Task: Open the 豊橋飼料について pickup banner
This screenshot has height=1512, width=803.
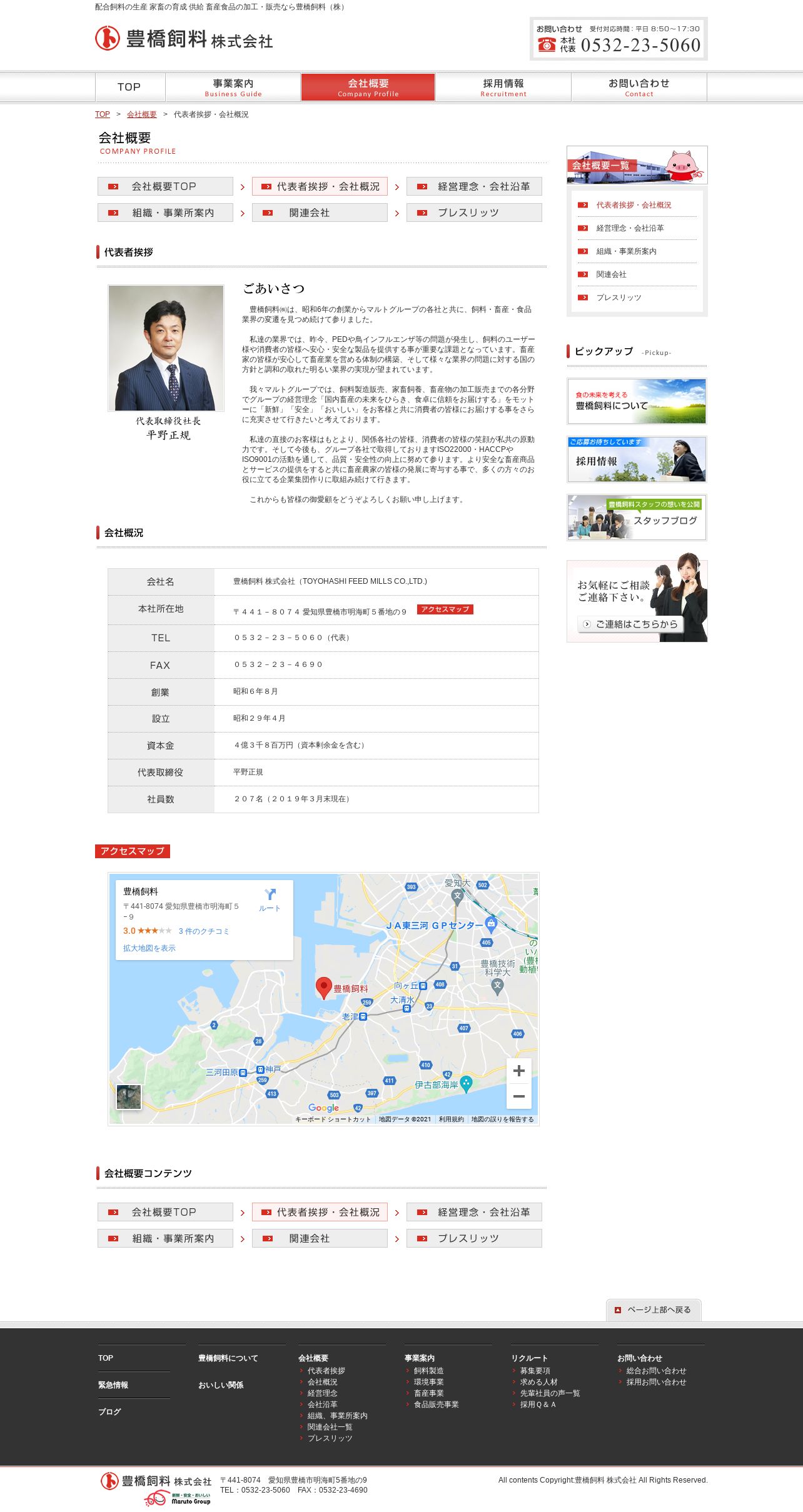Action: coord(637,401)
